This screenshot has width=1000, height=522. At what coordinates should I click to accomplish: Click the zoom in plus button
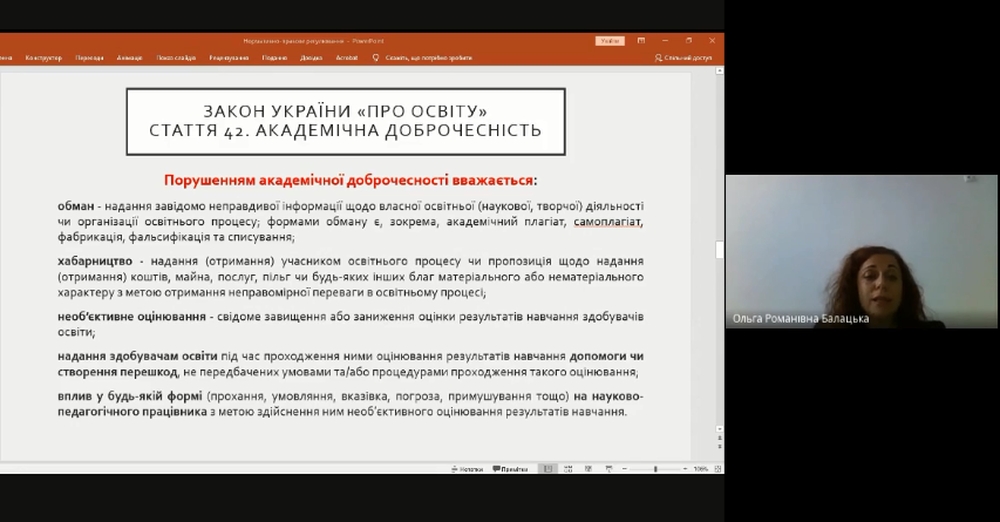pyautogui.click(x=685, y=469)
